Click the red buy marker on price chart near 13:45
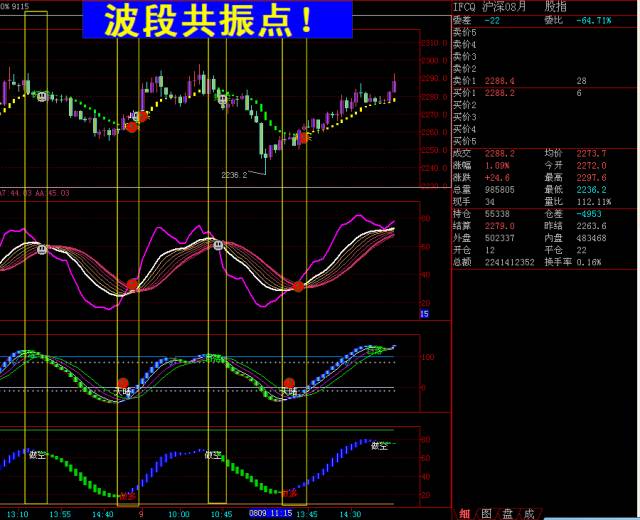The width and height of the screenshot is (640, 520). pos(304,137)
